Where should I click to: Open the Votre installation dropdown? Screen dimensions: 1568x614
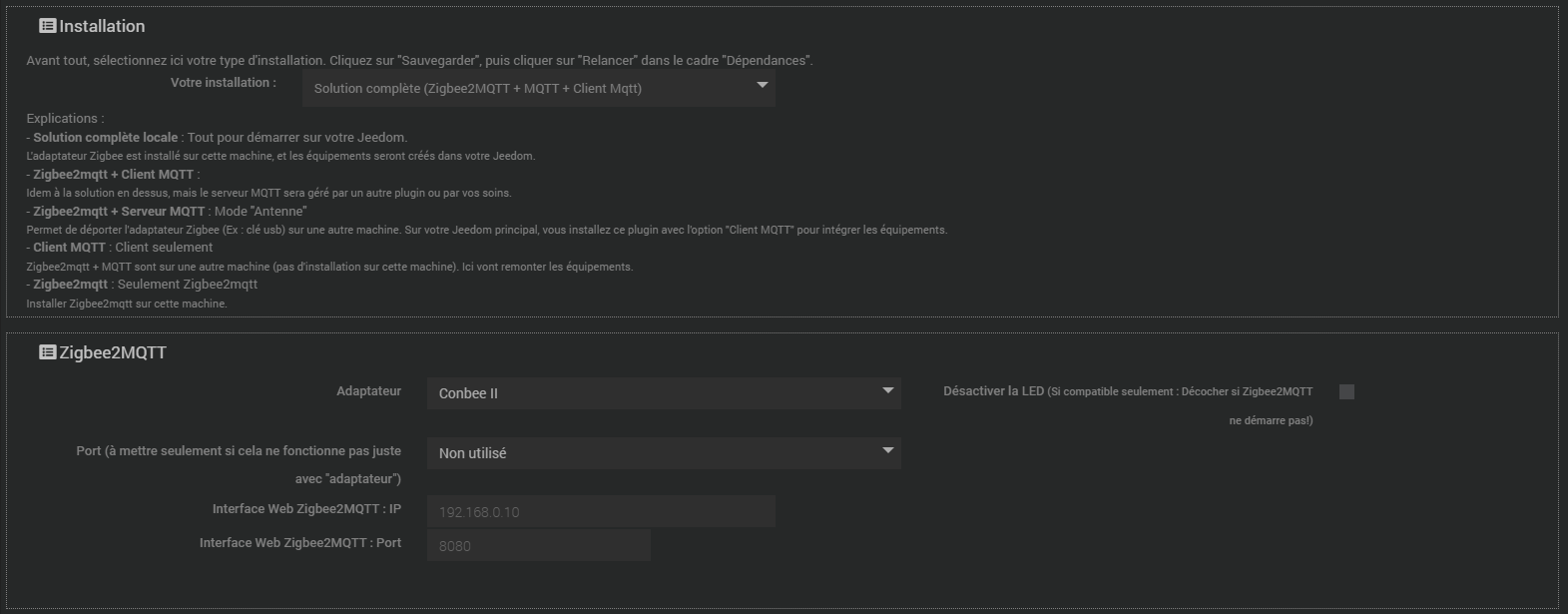click(538, 88)
